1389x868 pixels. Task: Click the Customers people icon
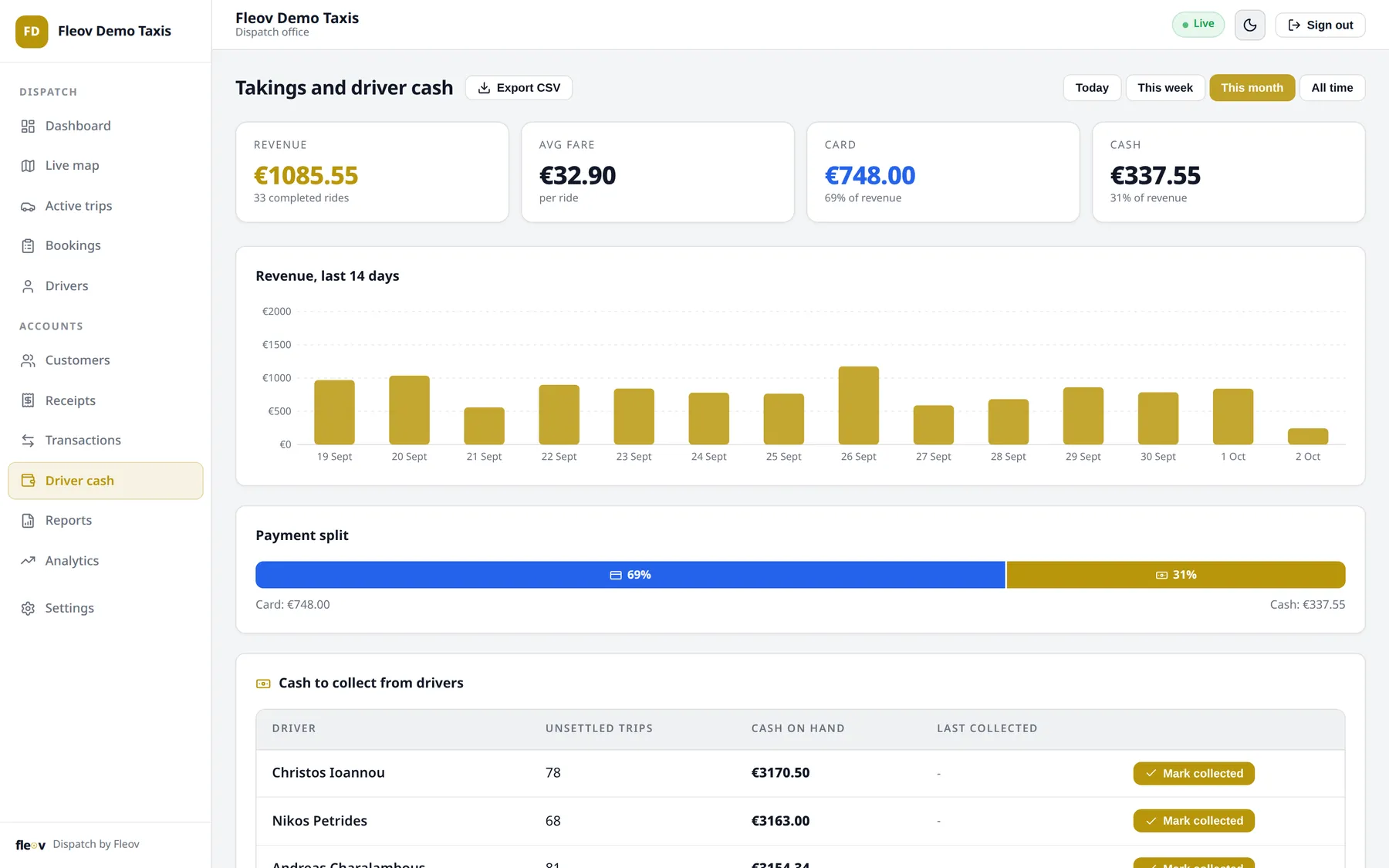tap(28, 360)
